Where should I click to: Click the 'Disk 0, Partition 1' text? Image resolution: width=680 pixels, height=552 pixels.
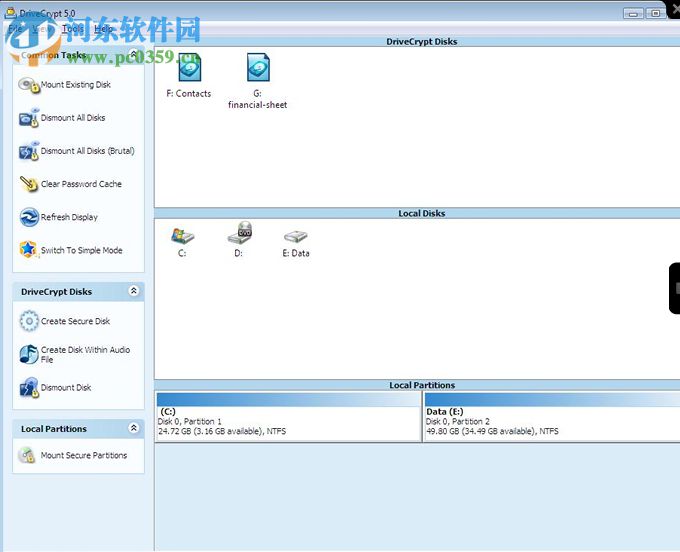(x=190, y=421)
